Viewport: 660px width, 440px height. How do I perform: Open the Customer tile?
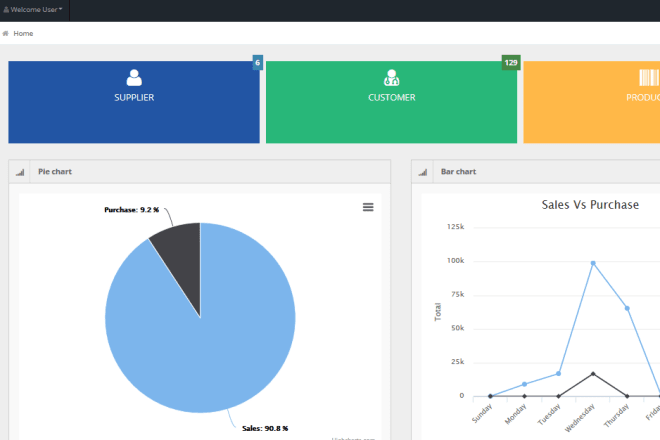pos(391,102)
